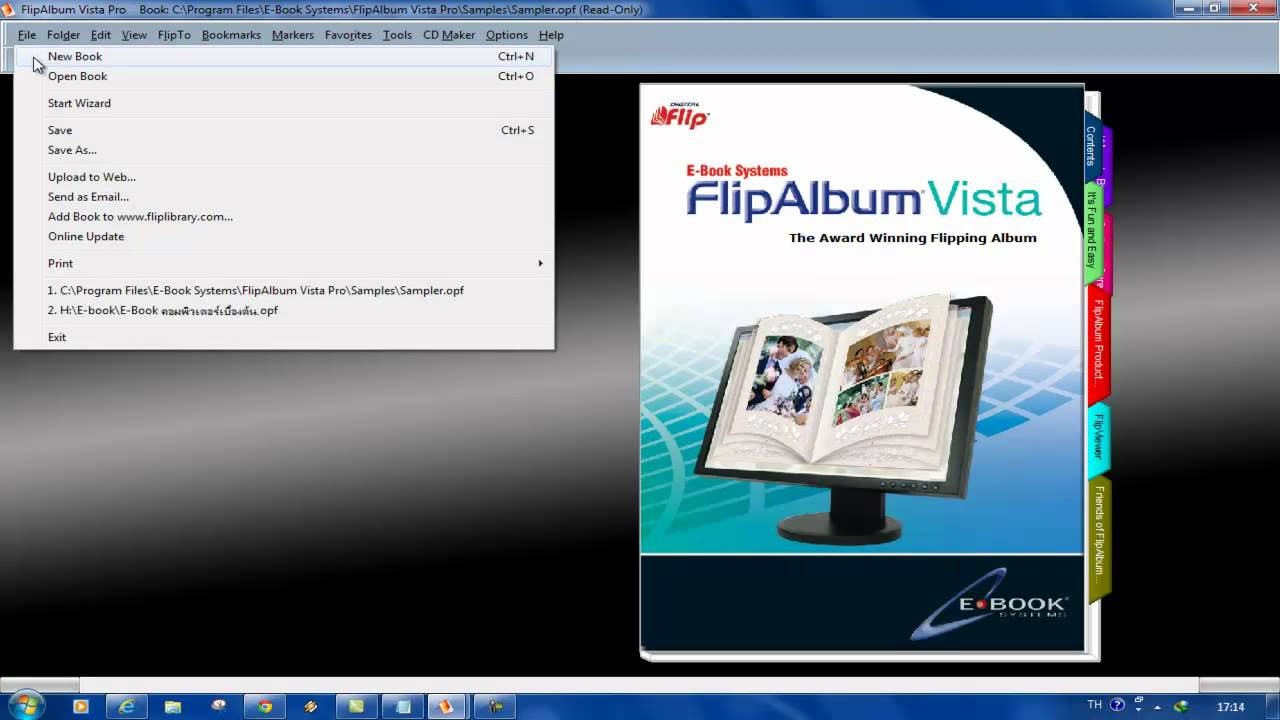Viewport: 1280px width, 720px height.
Task: Open the Bookmarks menu
Action: click(x=231, y=35)
